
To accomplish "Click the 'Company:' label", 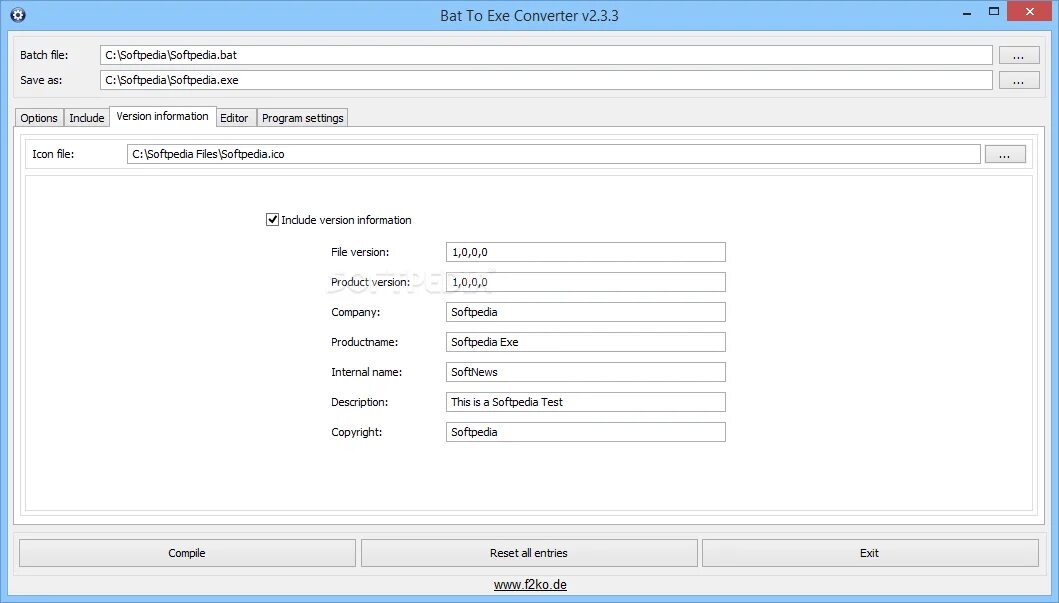I will coord(355,312).
